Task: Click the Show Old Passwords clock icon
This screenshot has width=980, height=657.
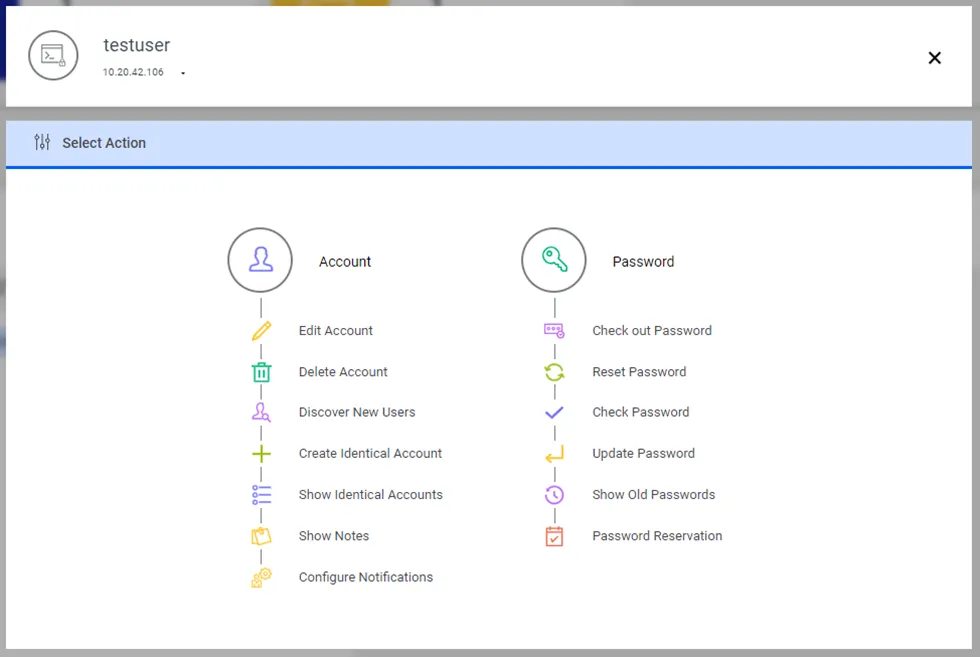Action: [x=554, y=495]
